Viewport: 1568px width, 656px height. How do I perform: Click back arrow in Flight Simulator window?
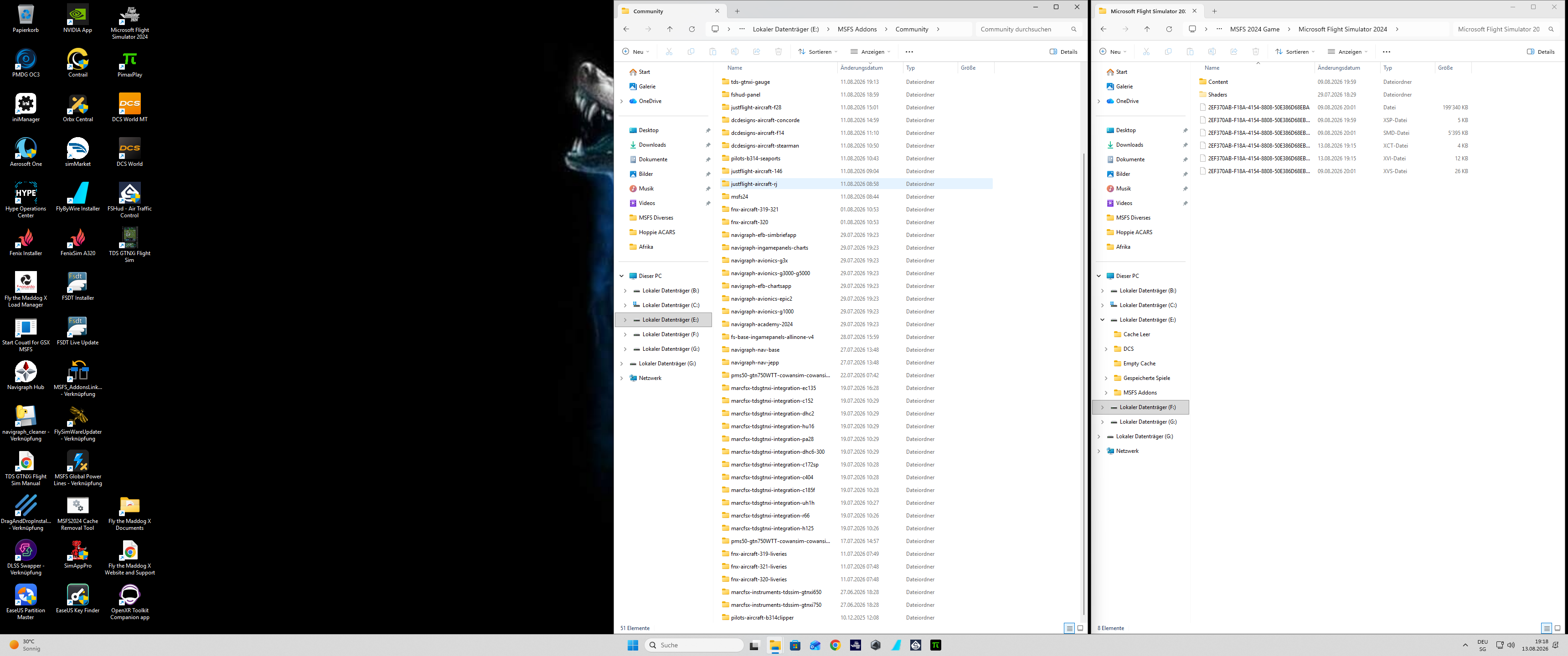(x=1103, y=29)
